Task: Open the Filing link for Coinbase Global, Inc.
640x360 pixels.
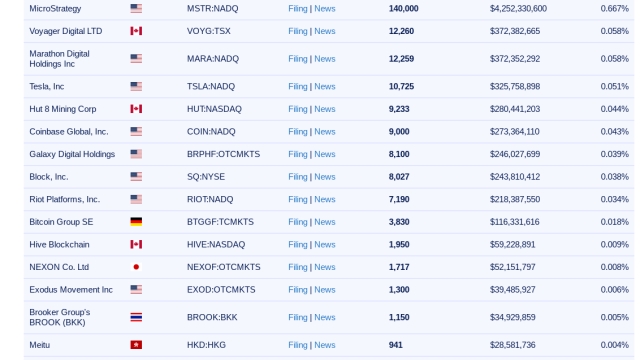Action: click(298, 132)
